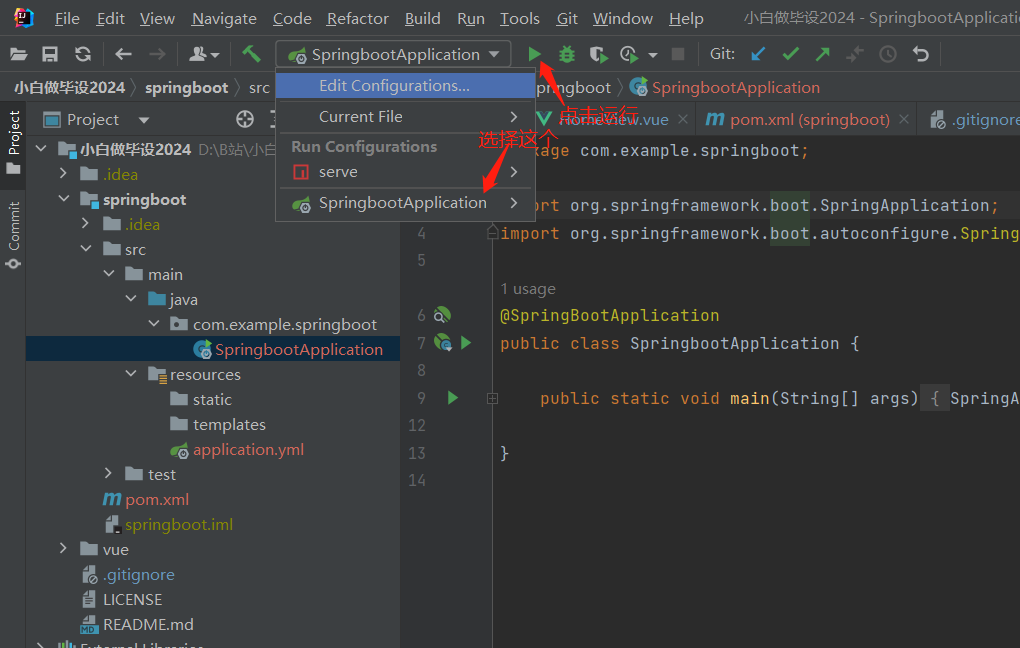This screenshot has width=1020, height=648.
Task: Click Git Update Project blue arrow
Action: (758, 55)
